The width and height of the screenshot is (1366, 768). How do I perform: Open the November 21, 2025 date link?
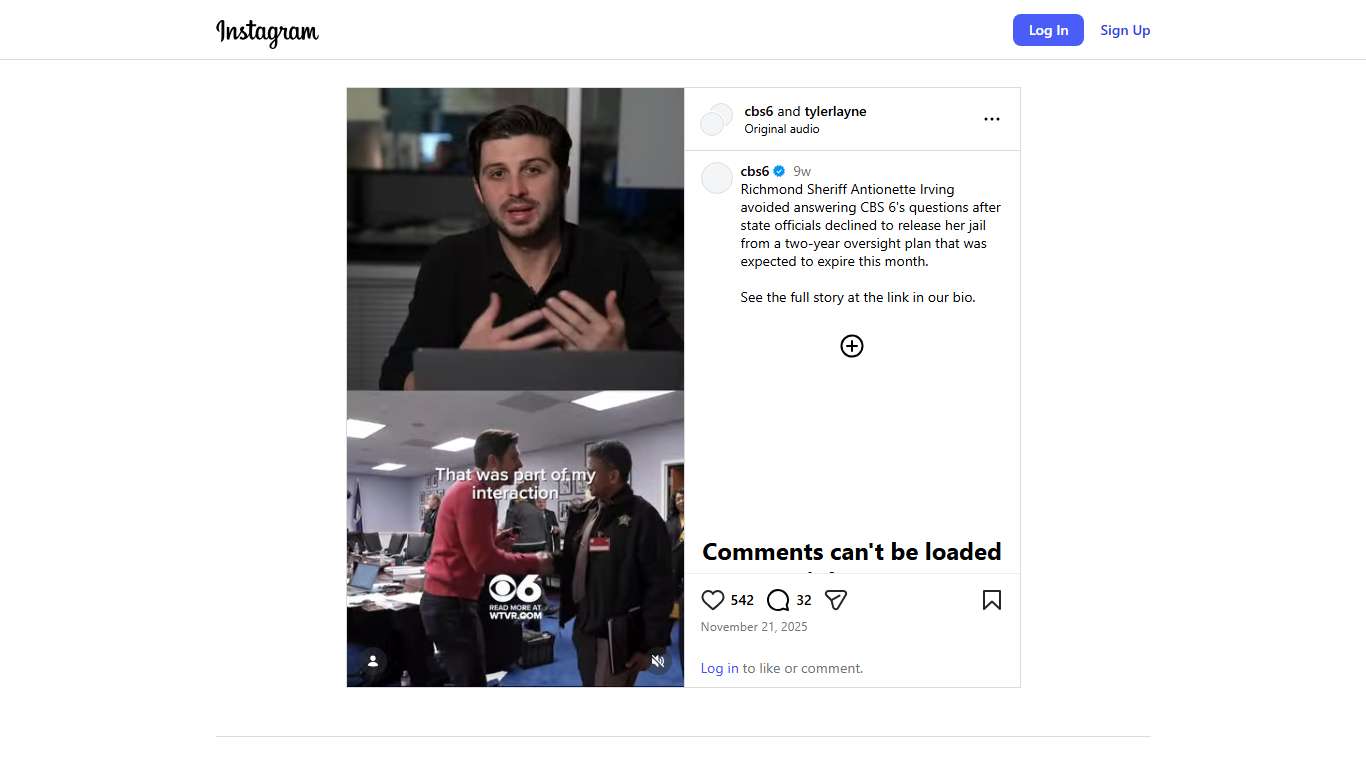tap(754, 627)
